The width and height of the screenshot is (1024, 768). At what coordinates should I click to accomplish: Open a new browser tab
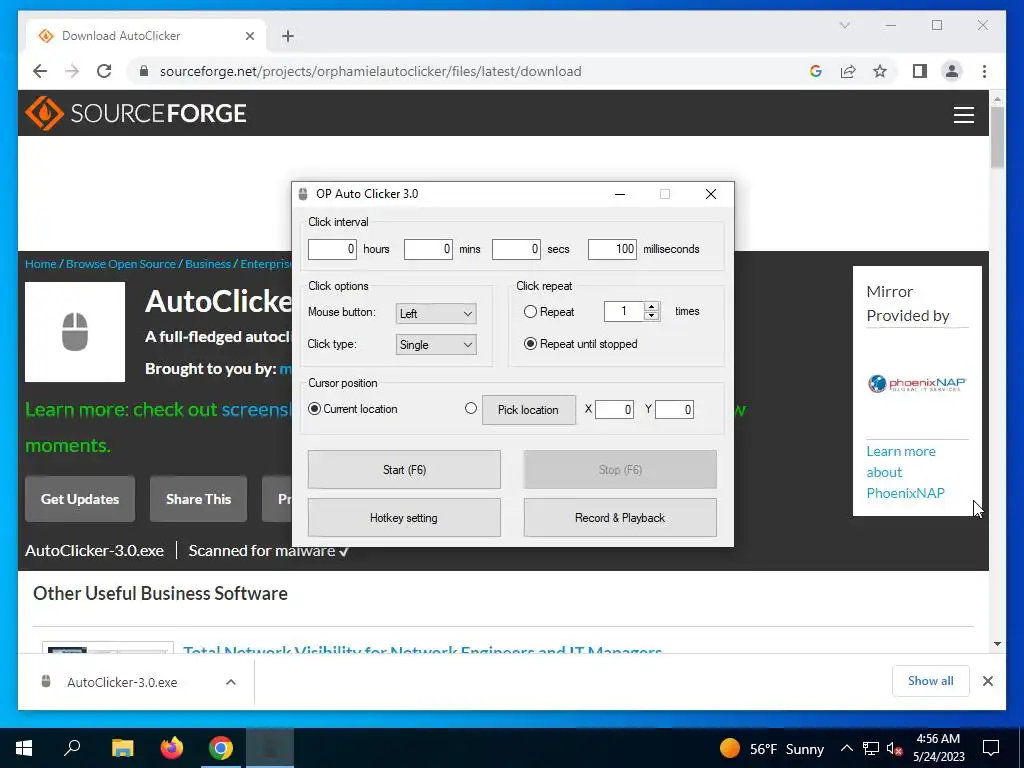[287, 36]
